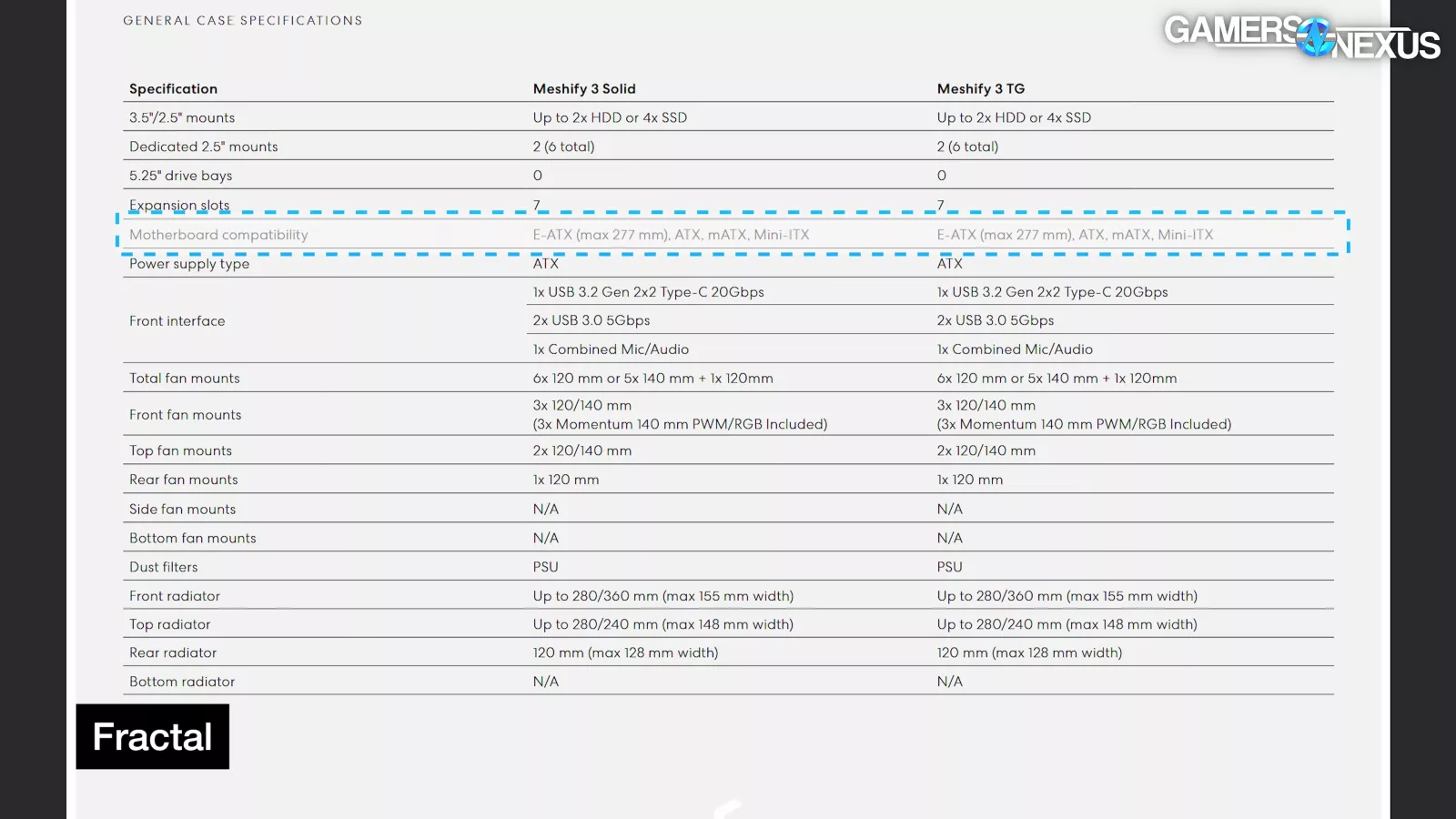The image size is (1456, 819).
Task: Select the Dedicated 2.5" mounts row label
Action: pyautogui.click(x=204, y=147)
